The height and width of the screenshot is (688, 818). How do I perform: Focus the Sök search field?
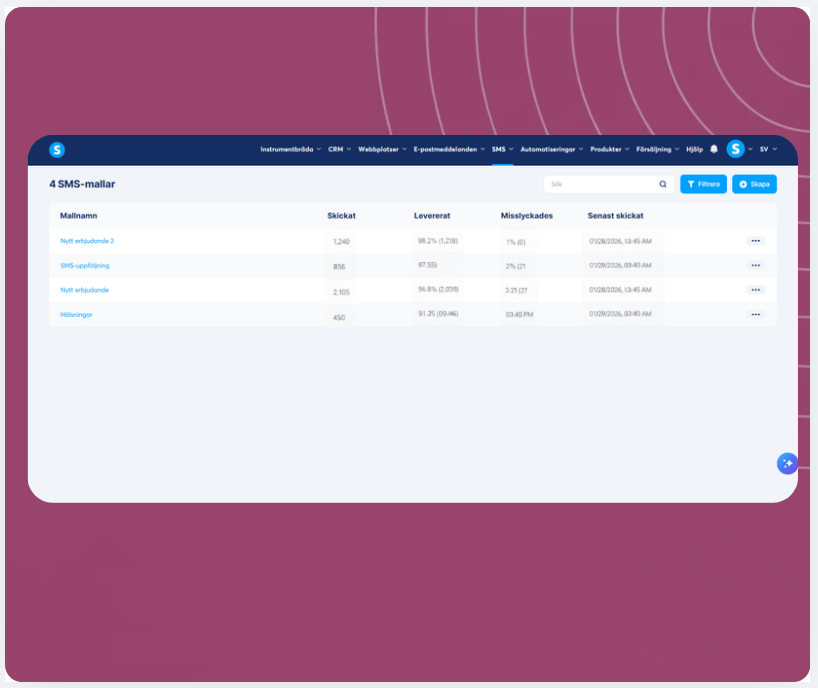pos(608,184)
